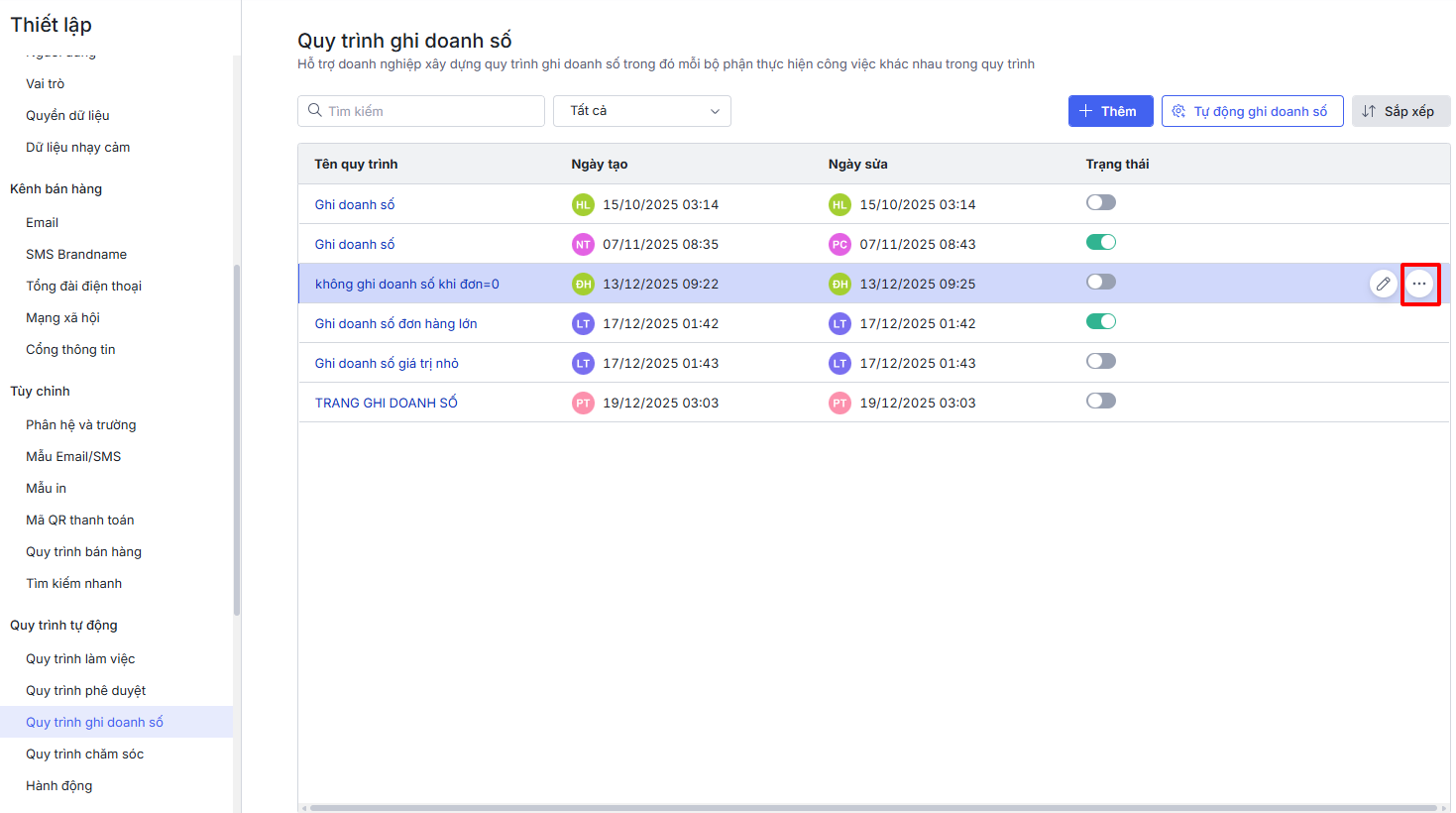Screen dimensions: 1456x813
Task: Turn on Ghi doanh số giá trị nhỏ
Action: 1100,362
